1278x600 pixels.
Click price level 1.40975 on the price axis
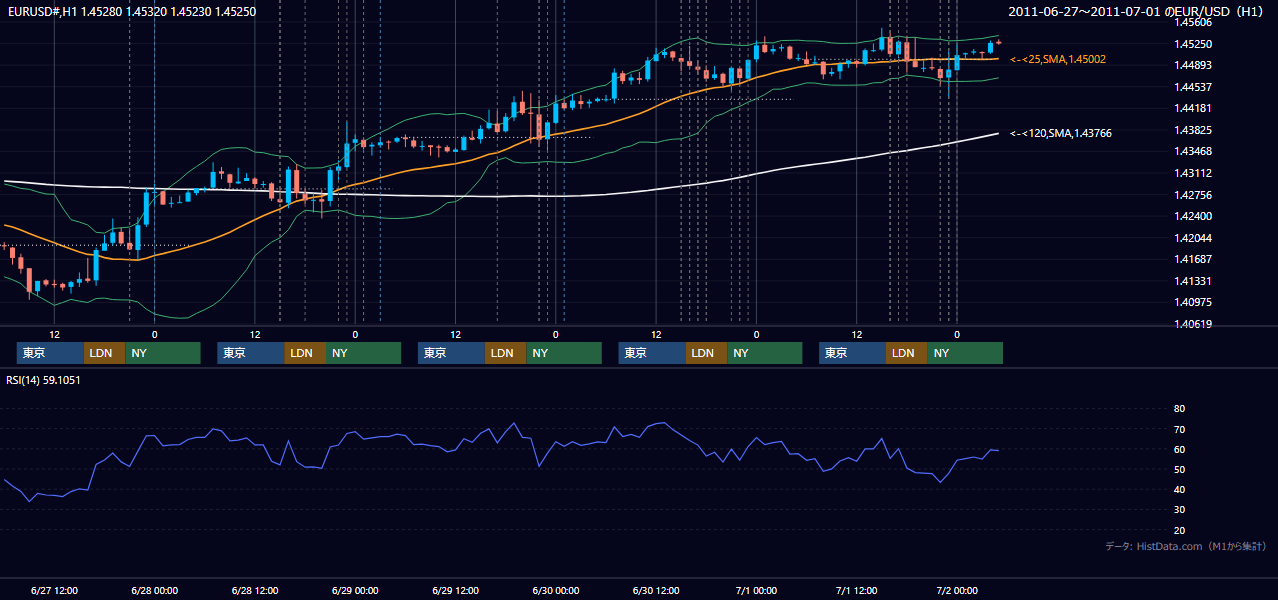tap(1192, 302)
